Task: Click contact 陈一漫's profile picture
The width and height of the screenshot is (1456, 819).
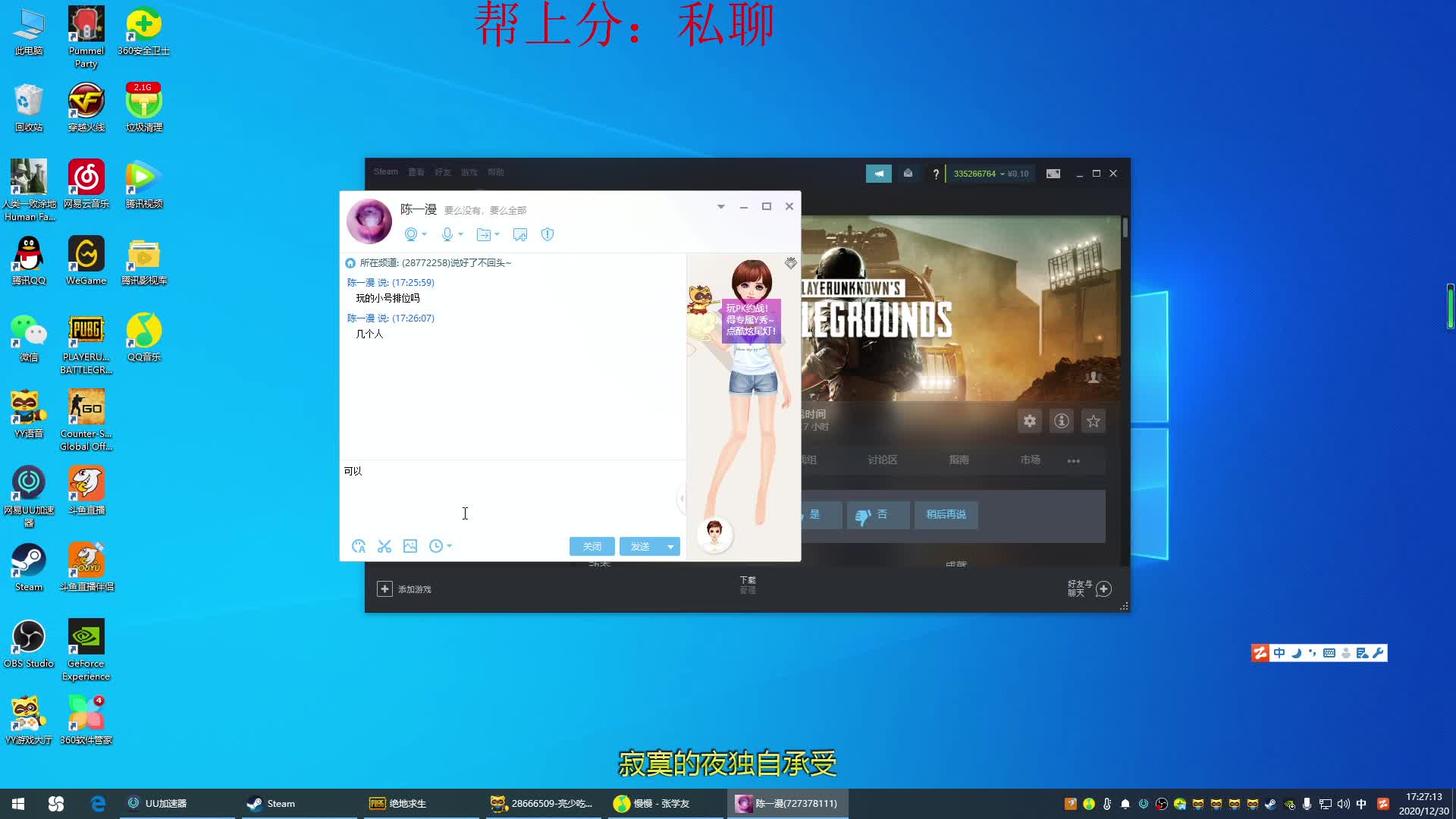Action: [369, 221]
